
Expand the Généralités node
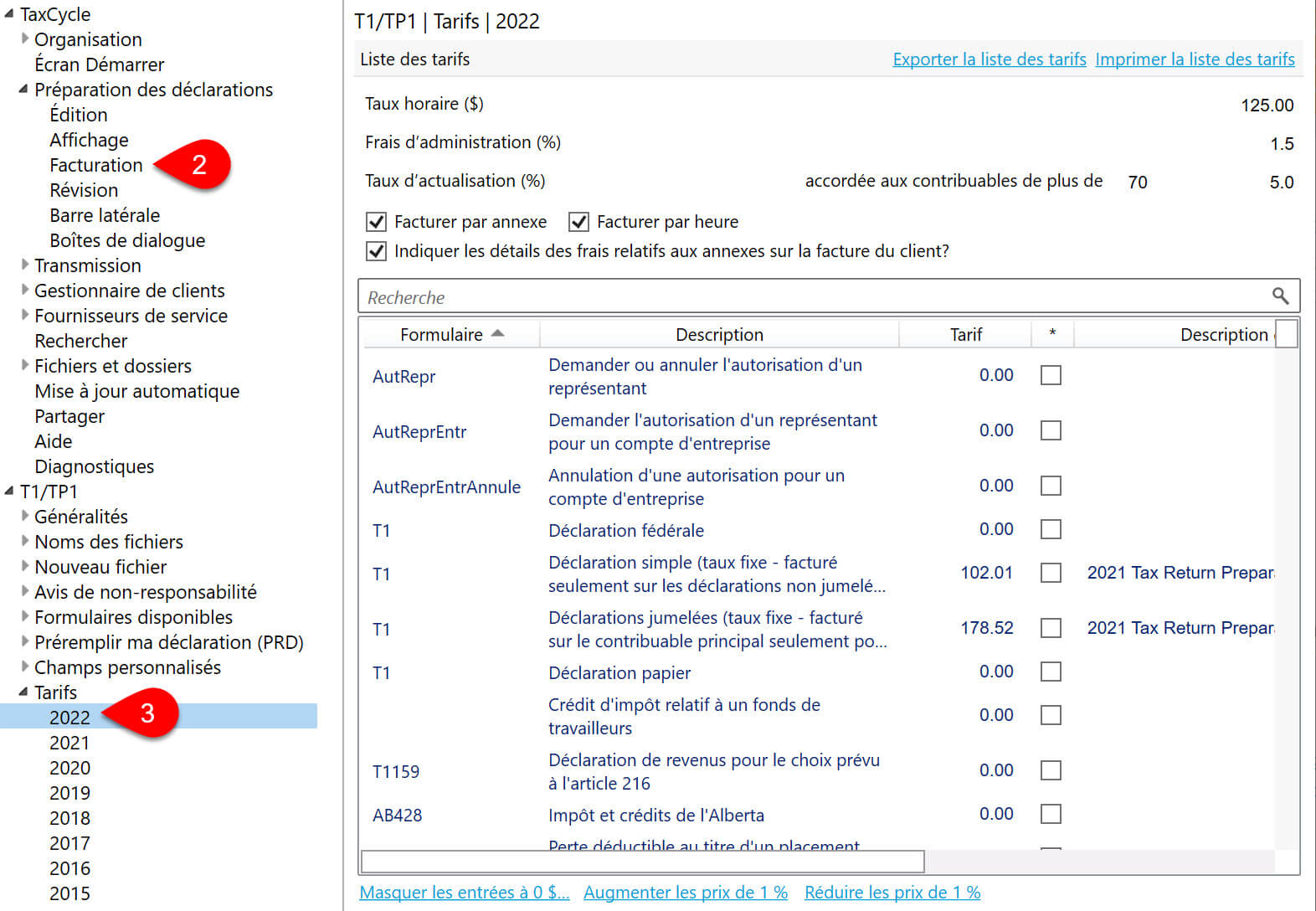(25, 516)
